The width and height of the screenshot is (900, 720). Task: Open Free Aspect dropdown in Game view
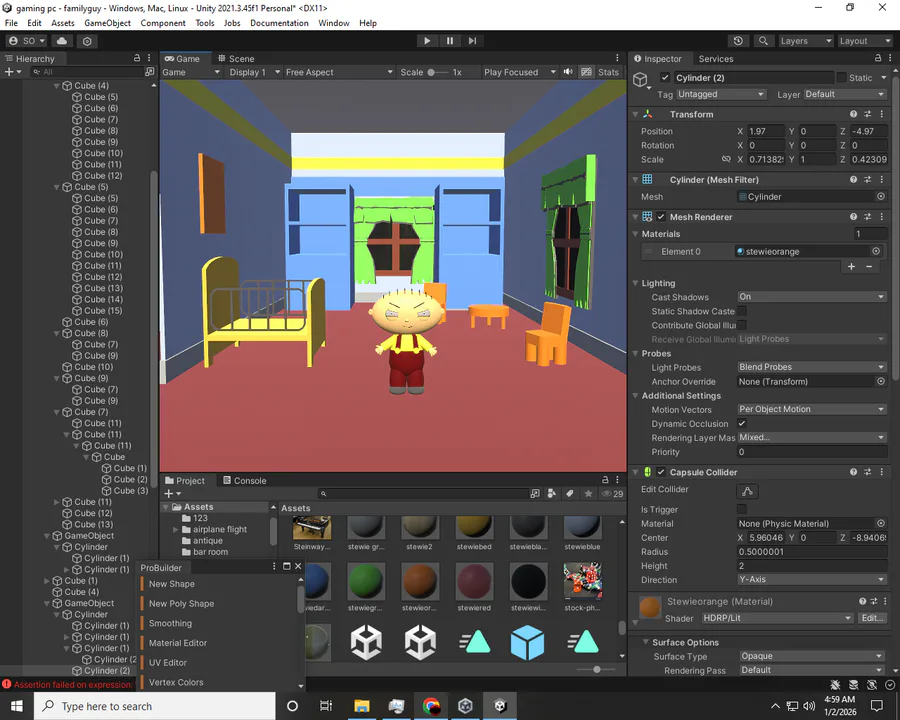pyautogui.click(x=339, y=72)
